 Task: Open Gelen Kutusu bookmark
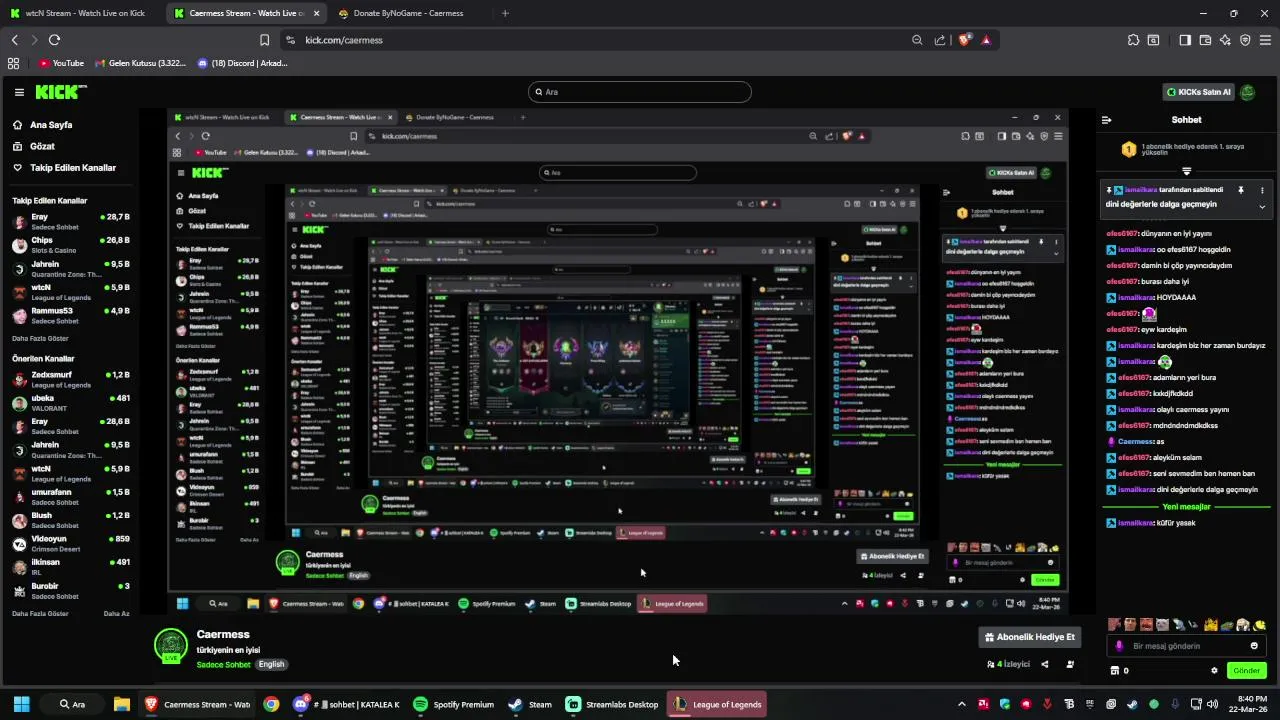140,63
